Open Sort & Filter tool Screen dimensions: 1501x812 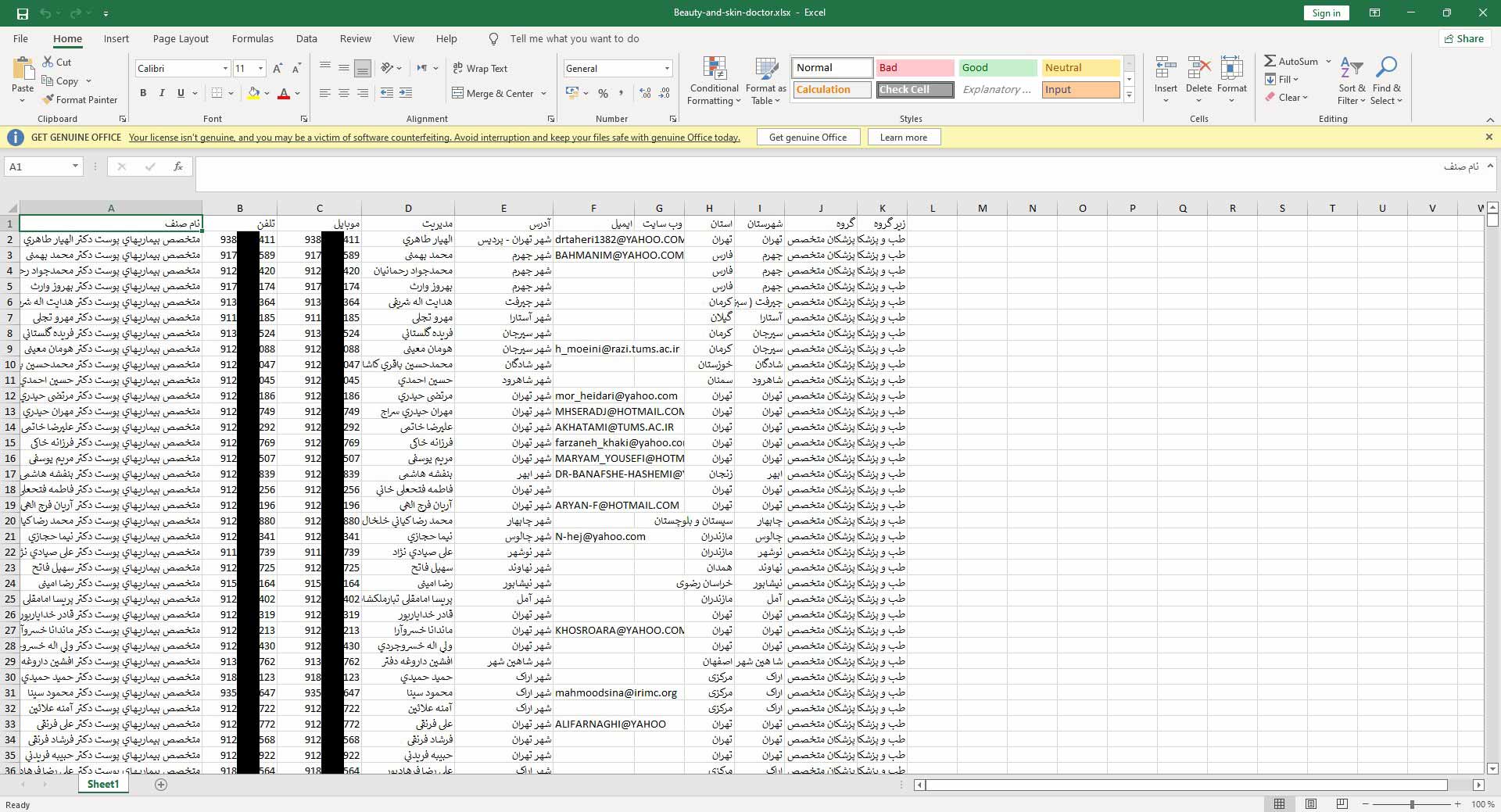coord(1351,70)
